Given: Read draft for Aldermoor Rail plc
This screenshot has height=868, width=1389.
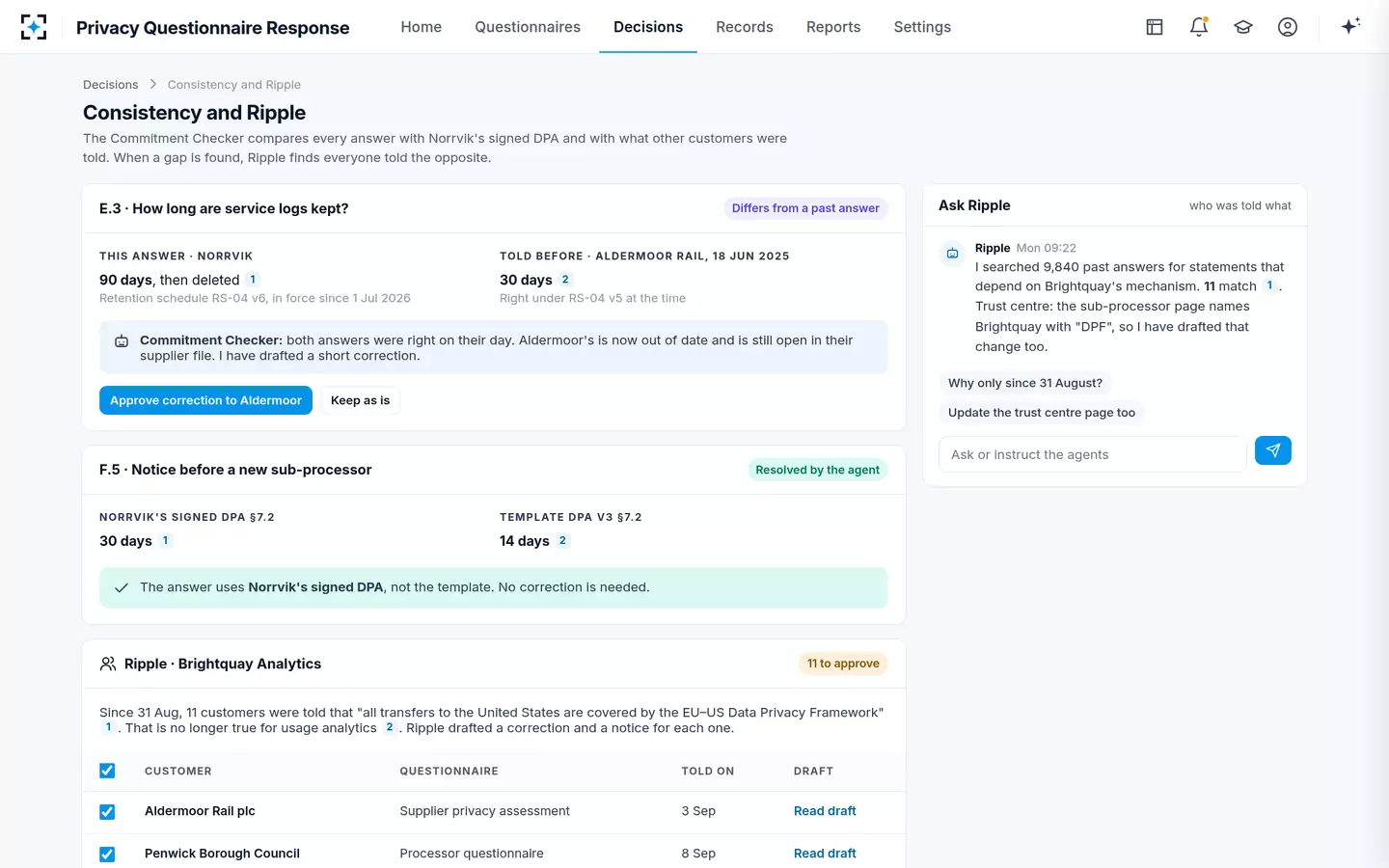Looking at the screenshot, I should pyautogui.click(x=825, y=811).
